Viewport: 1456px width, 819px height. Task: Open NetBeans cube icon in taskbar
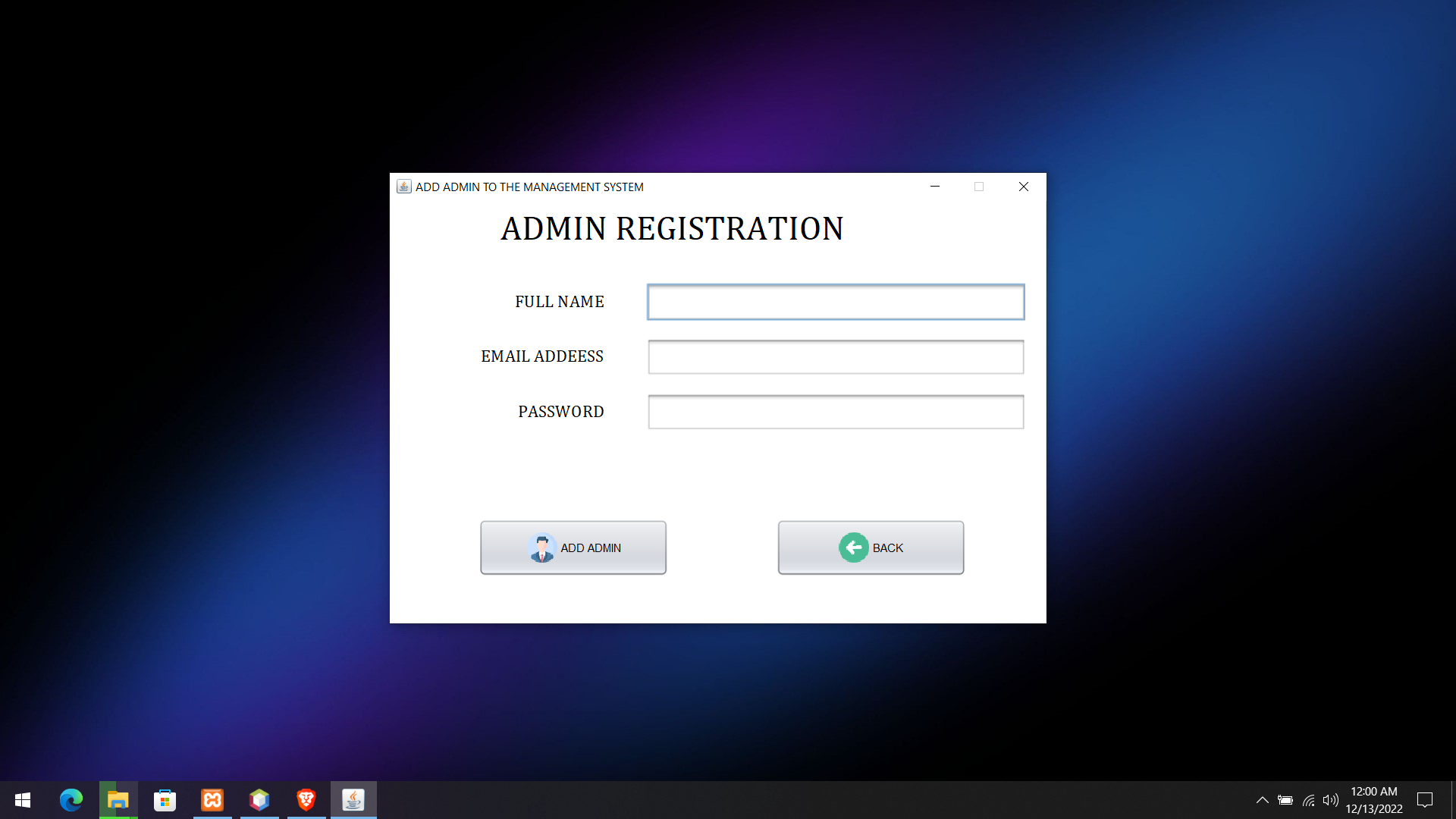tap(259, 800)
